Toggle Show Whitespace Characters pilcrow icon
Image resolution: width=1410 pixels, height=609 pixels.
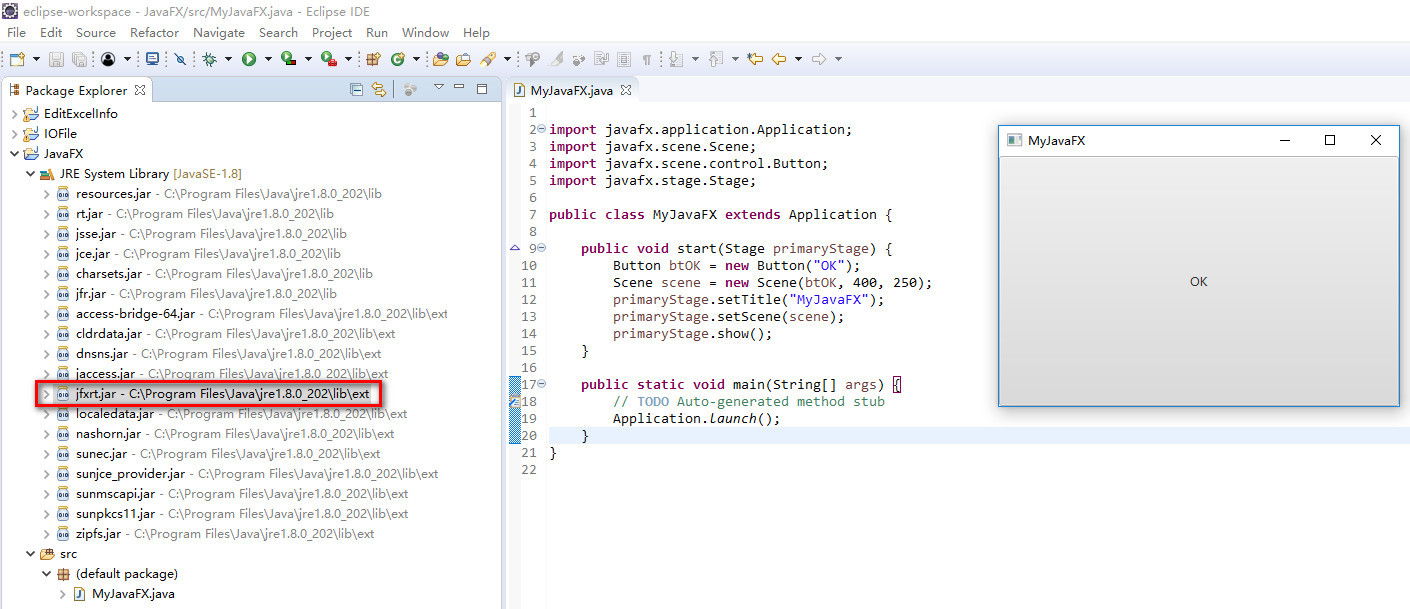pyautogui.click(x=647, y=60)
